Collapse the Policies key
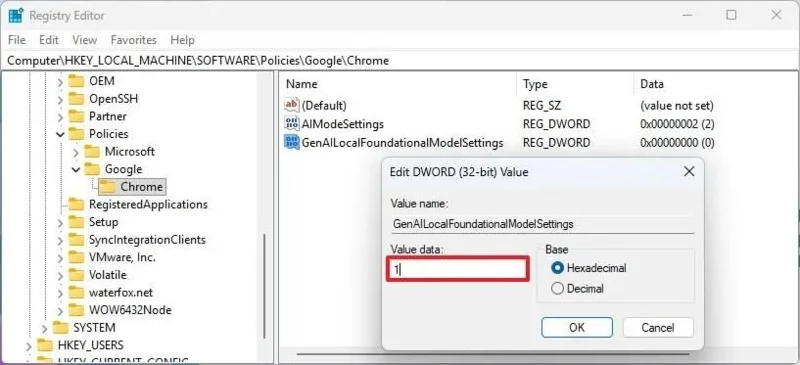The width and height of the screenshot is (800, 365). pos(60,134)
